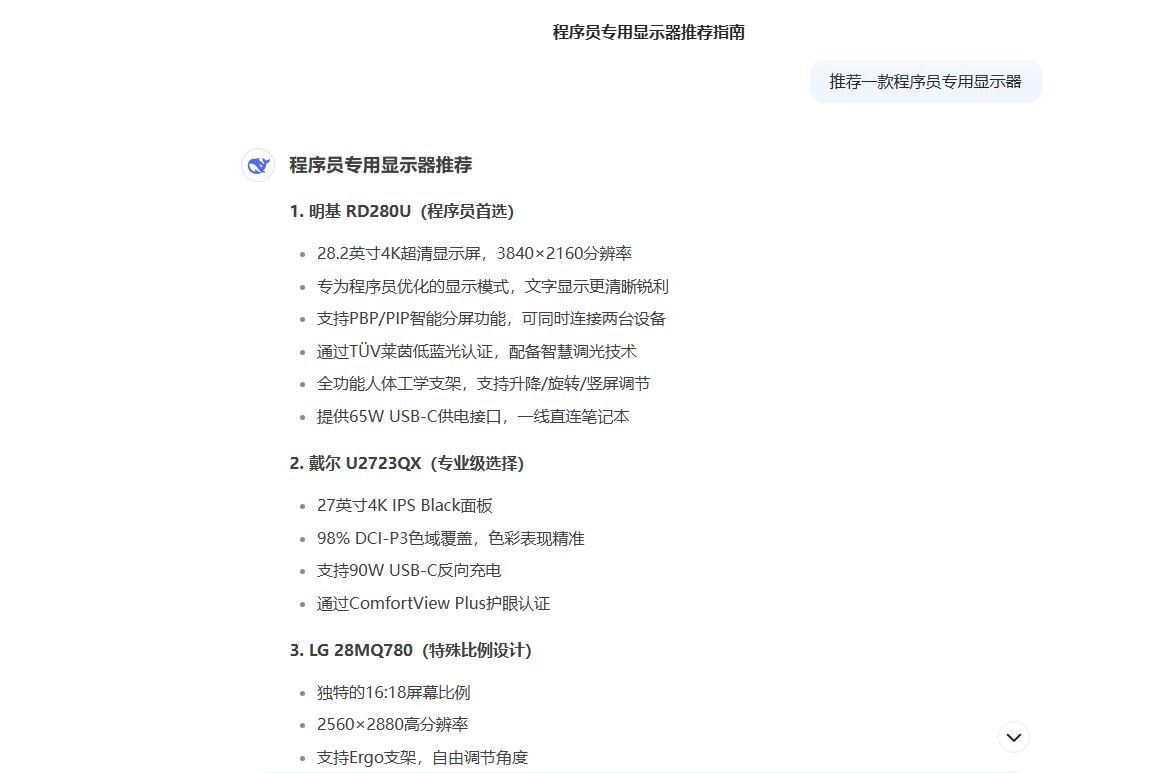Select the user message bubble 推荐一款程序员专用显示器
The image size is (1175, 773).
(925, 82)
